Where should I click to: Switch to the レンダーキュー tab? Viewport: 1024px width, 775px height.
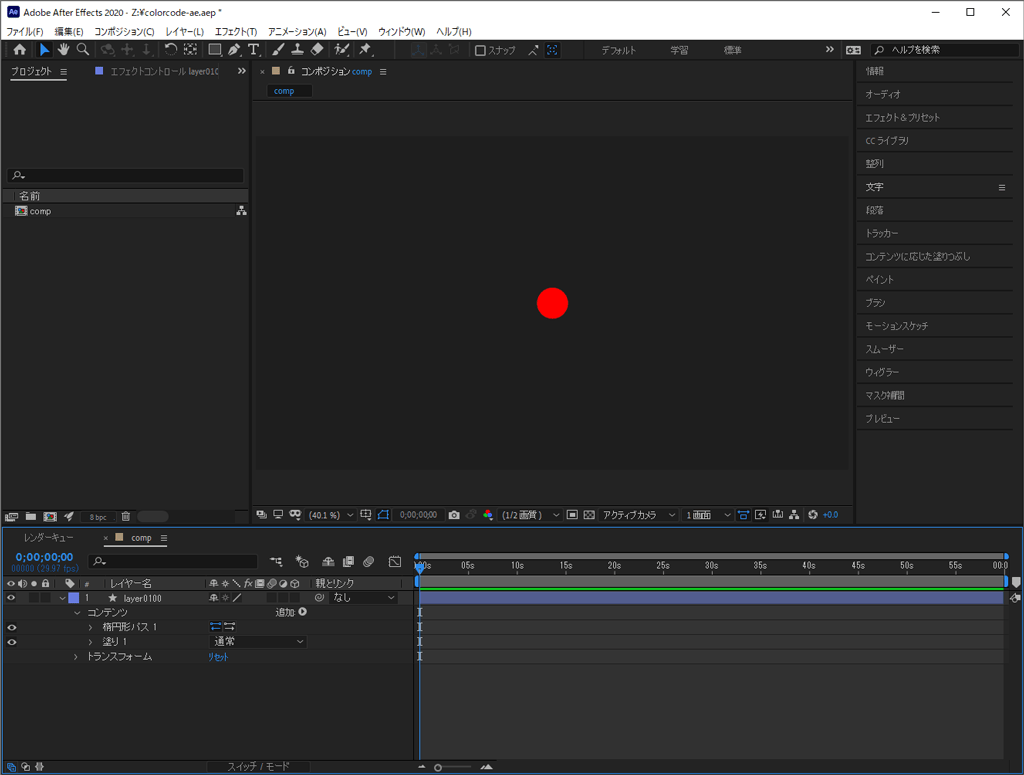[48, 538]
